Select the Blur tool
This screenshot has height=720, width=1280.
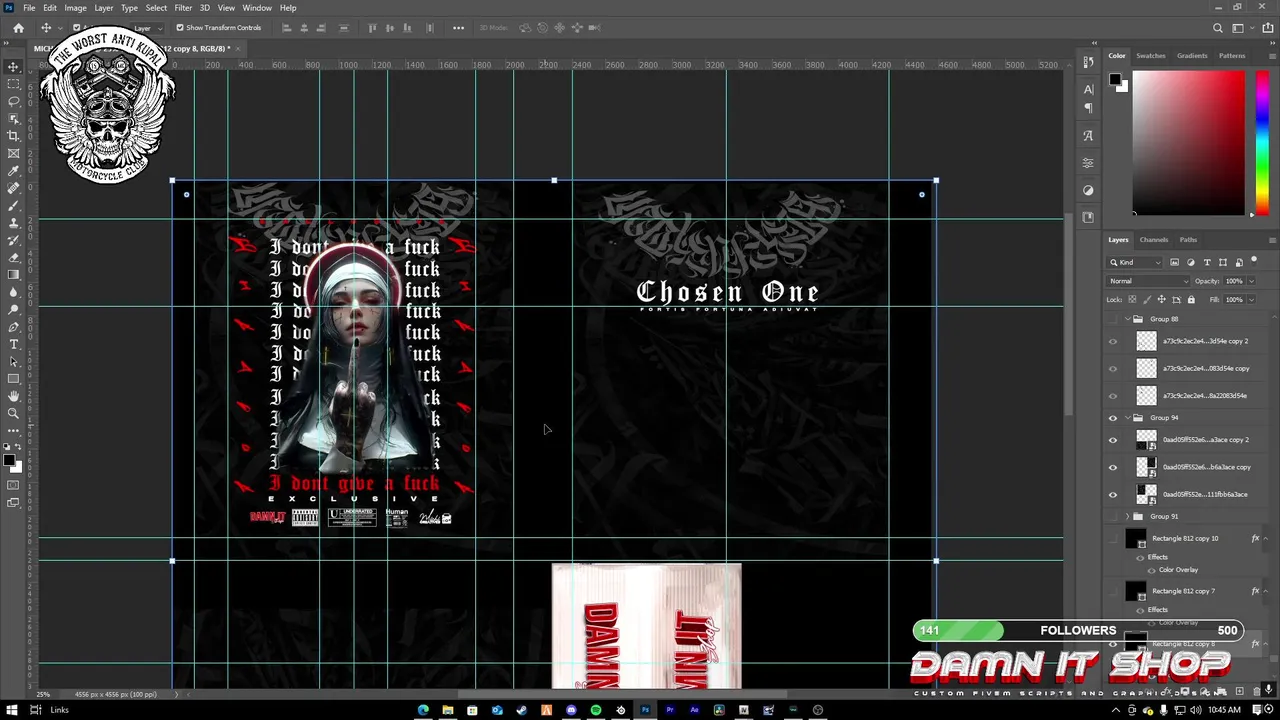point(13,292)
